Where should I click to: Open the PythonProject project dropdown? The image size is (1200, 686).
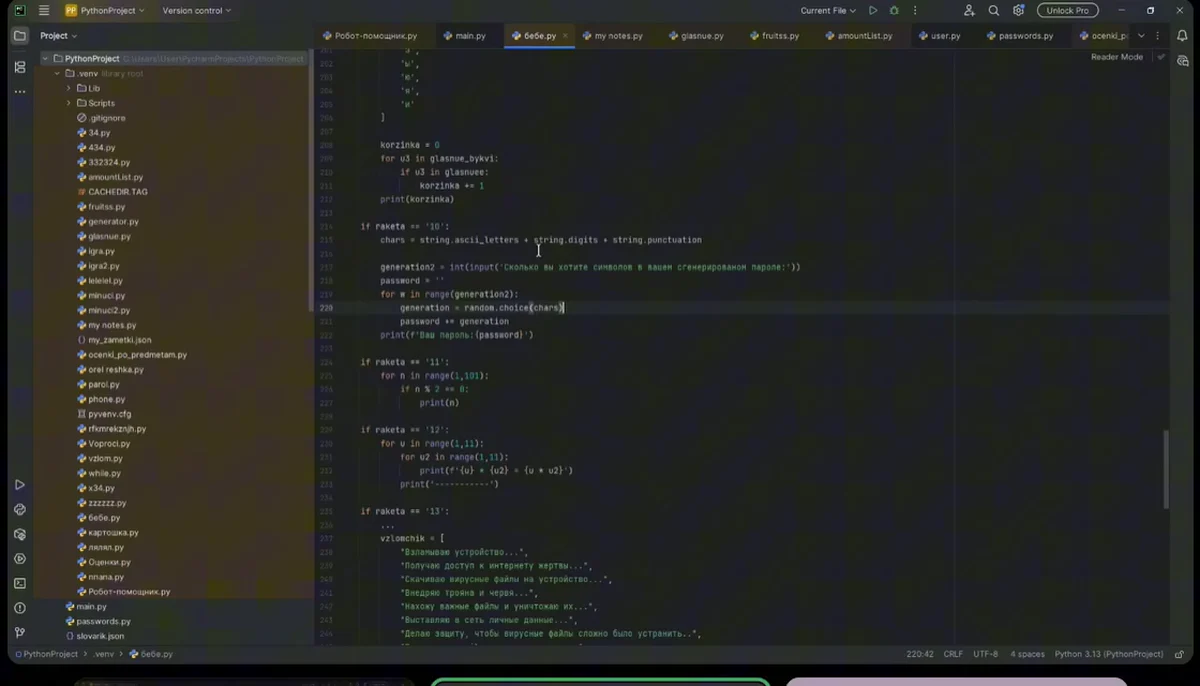point(105,10)
